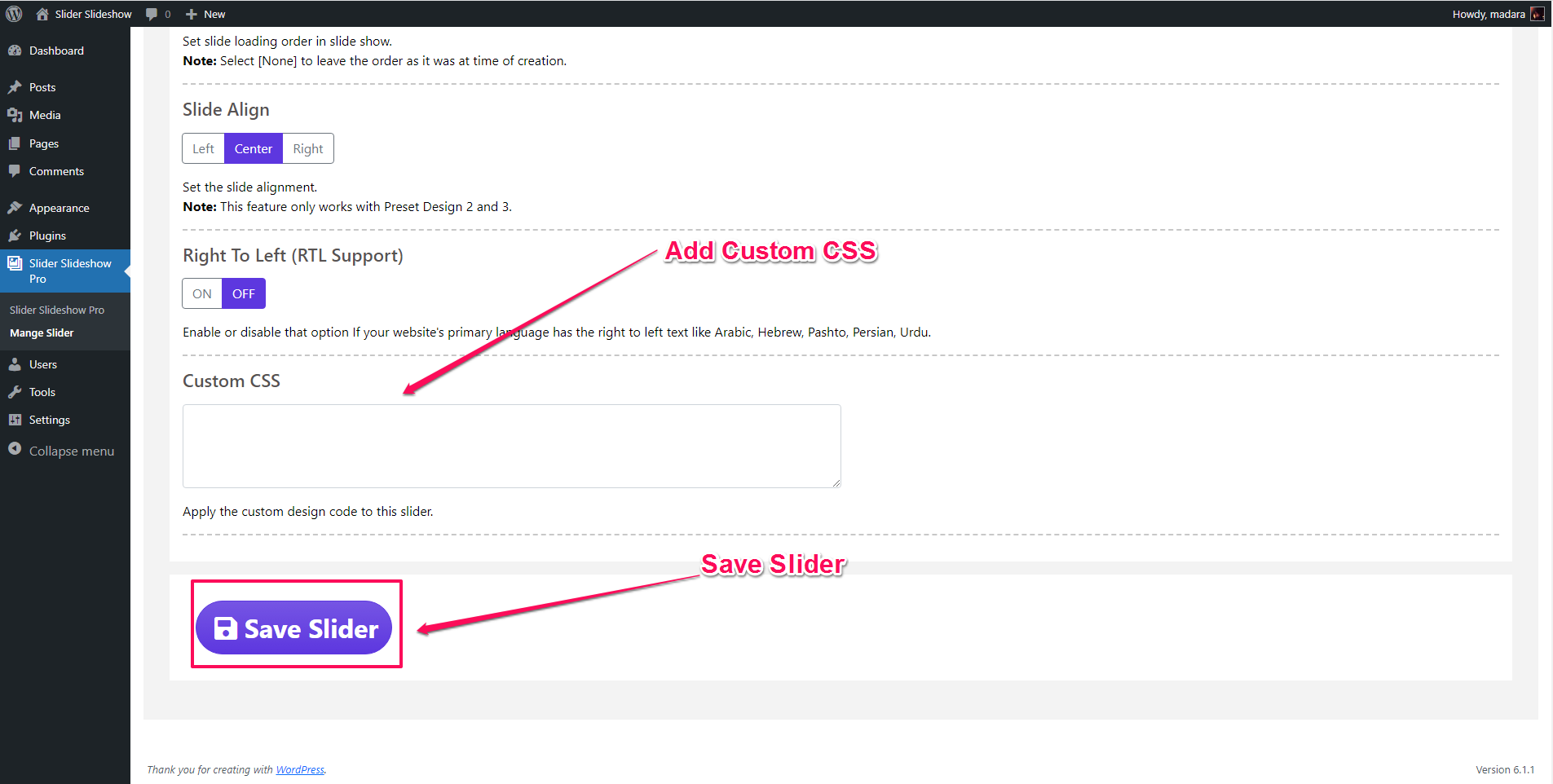Click the Users person icon
Viewport: 1553px width, 784px height.
click(x=15, y=364)
